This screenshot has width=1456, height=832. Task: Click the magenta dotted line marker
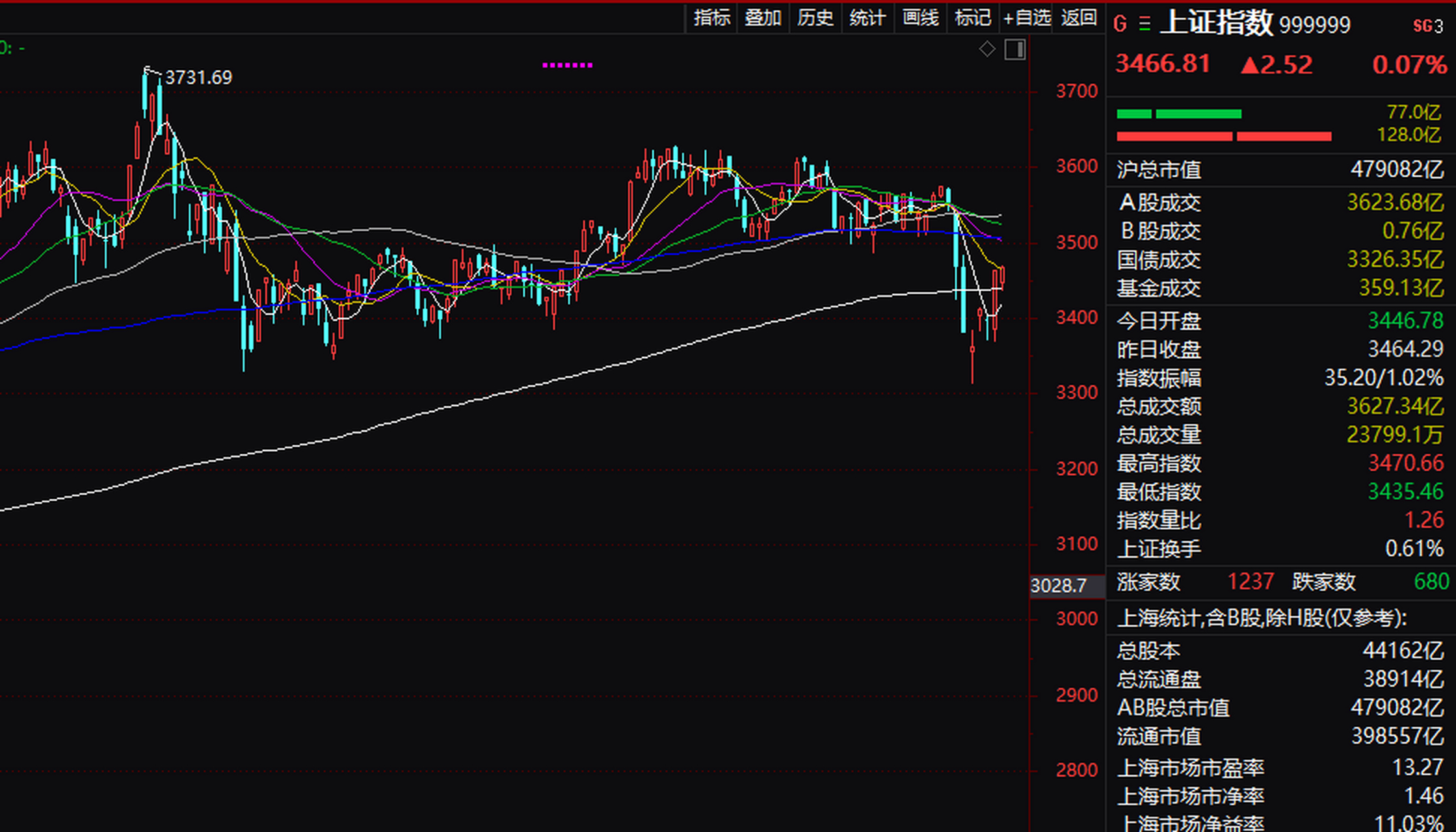(567, 65)
